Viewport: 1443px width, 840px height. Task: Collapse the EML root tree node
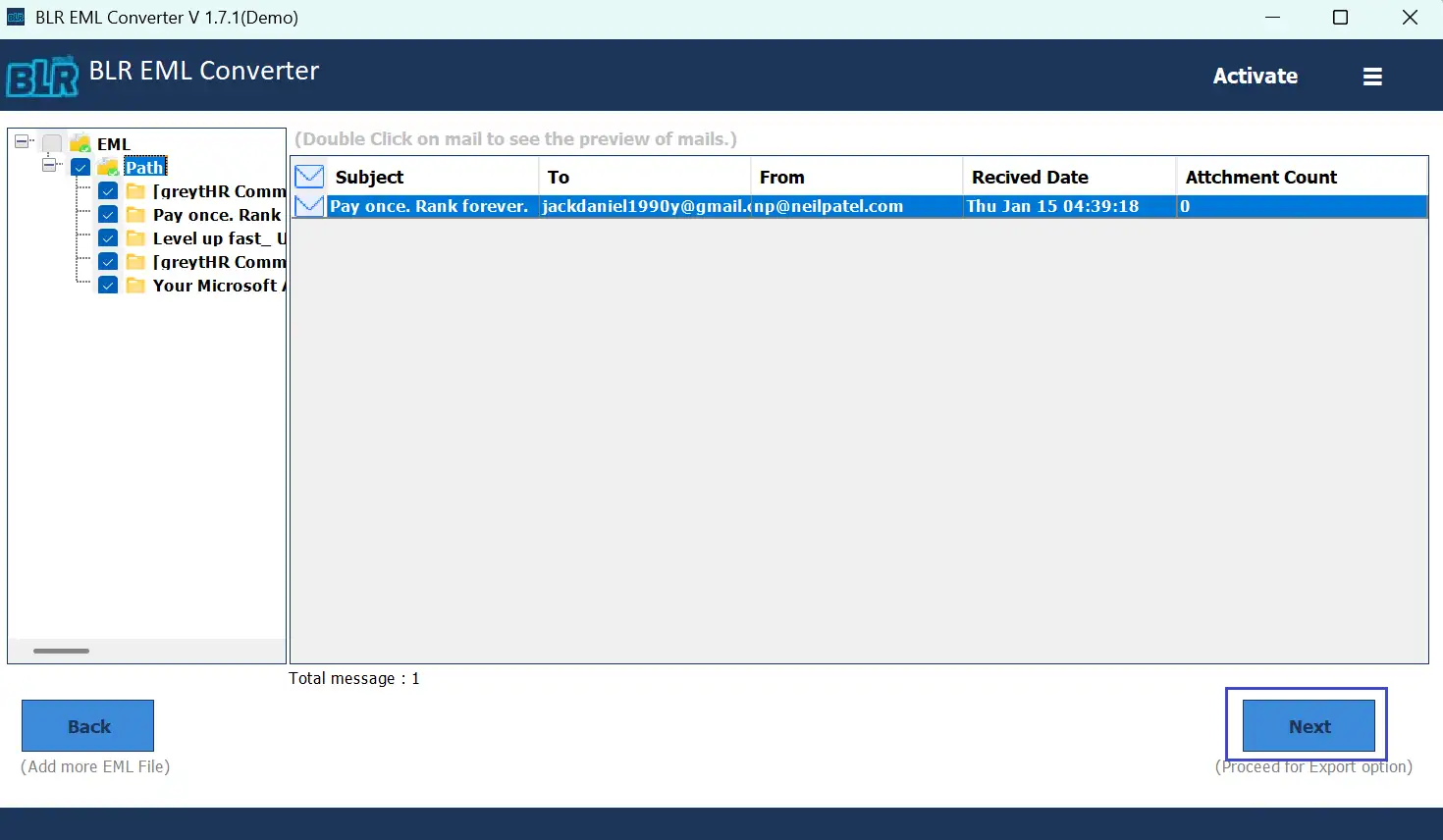[x=22, y=142]
